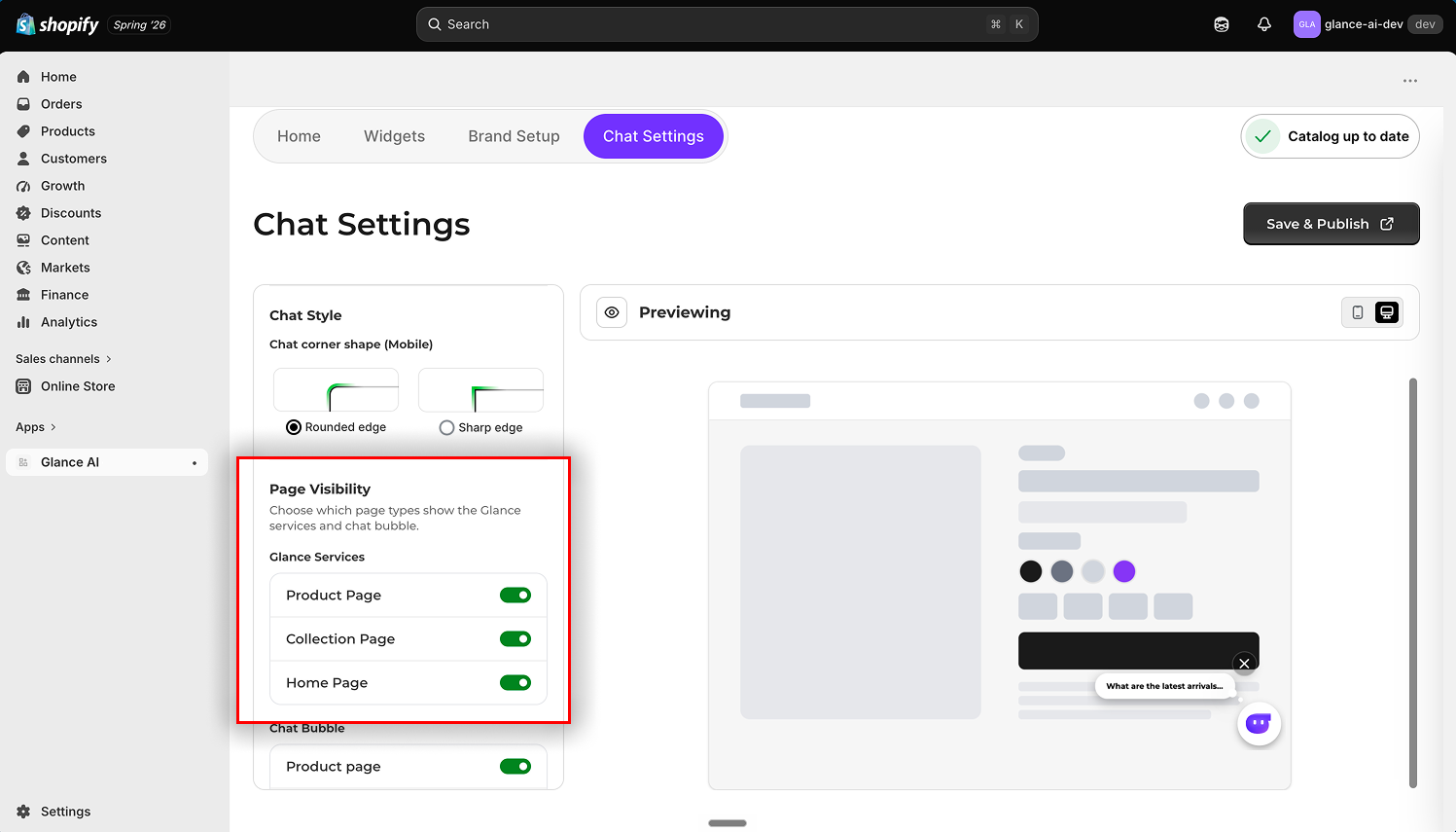
Task: Open the three-dot more actions menu
Action: (x=1410, y=81)
